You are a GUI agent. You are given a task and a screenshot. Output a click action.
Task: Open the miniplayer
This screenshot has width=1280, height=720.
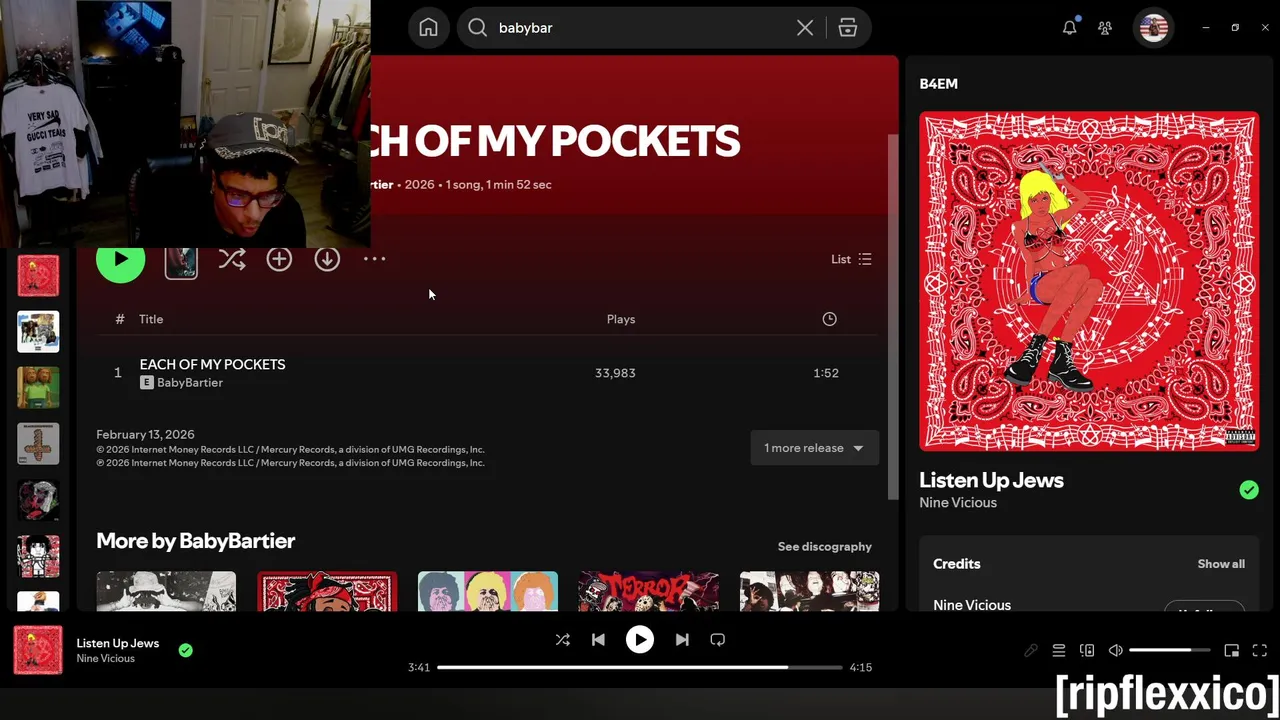(x=1232, y=650)
